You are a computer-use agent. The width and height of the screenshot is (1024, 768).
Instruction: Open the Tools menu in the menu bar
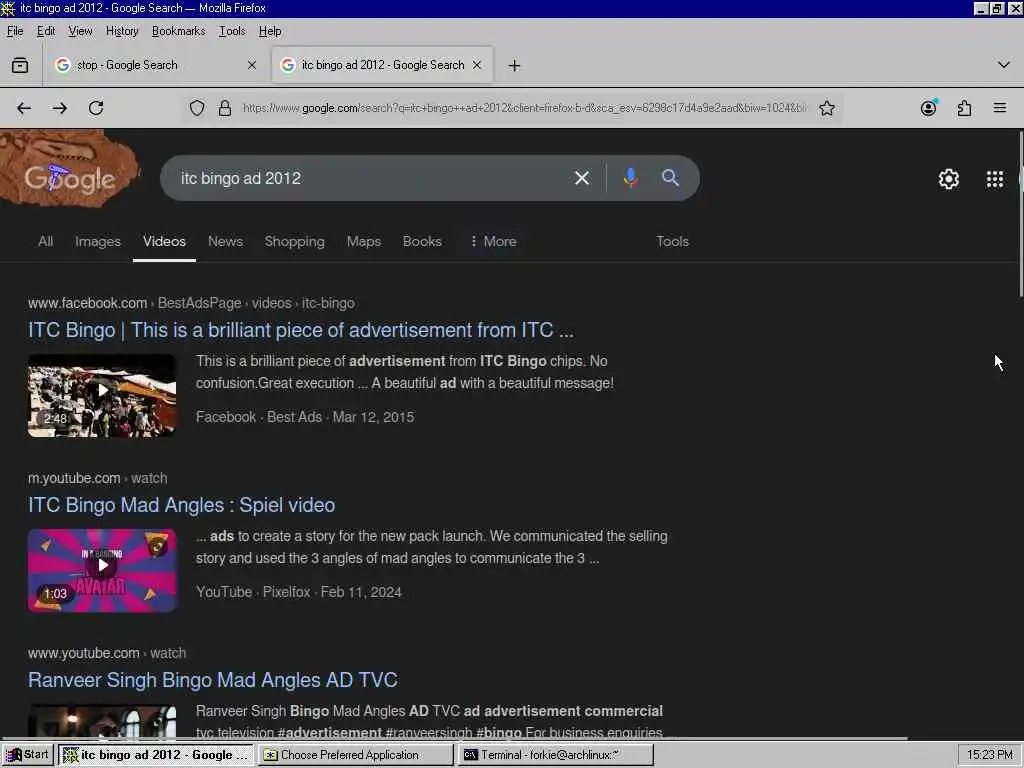coord(232,31)
